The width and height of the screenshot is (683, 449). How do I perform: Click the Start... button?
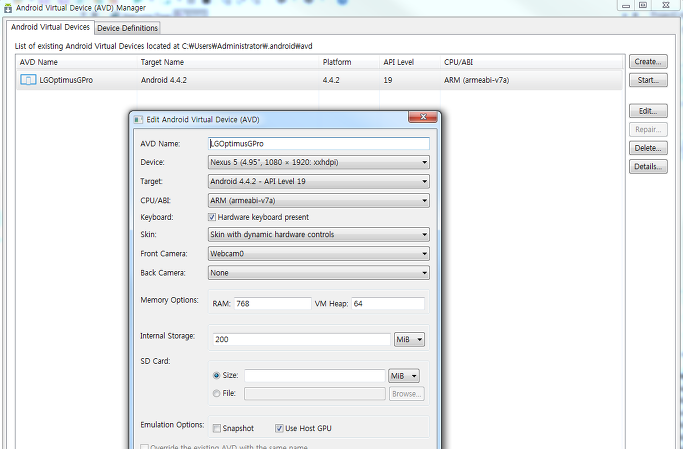click(648, 80)
